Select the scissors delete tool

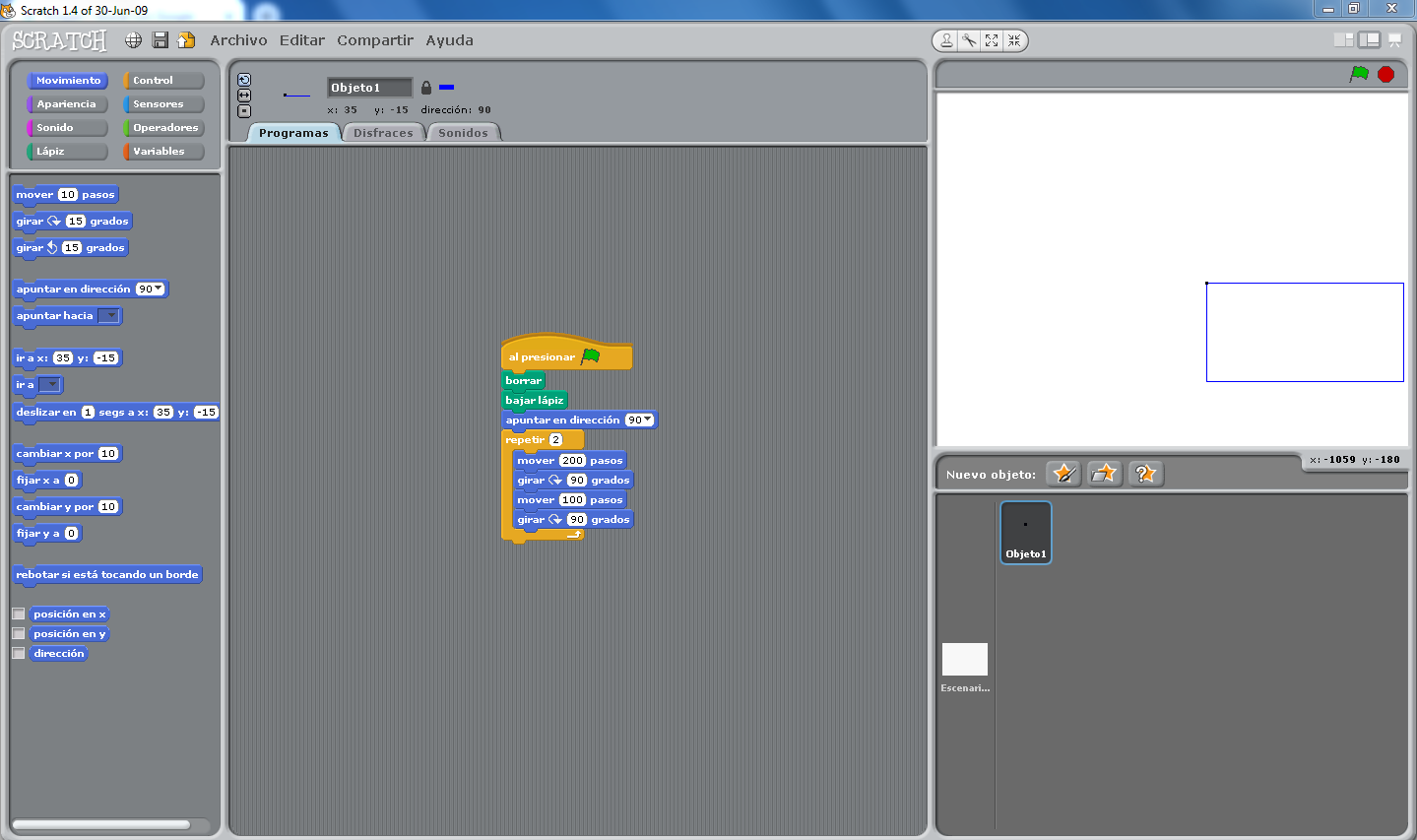[968, 40]
